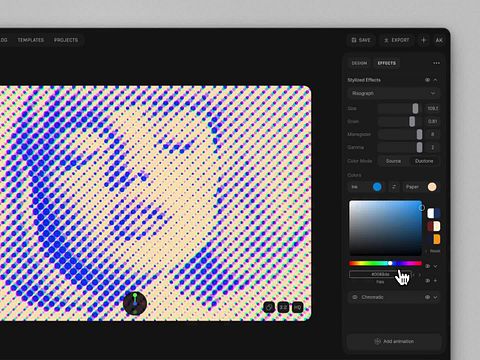The image size is (480, 360).
Task: Click Add animation button
Action: coord(394,341)
